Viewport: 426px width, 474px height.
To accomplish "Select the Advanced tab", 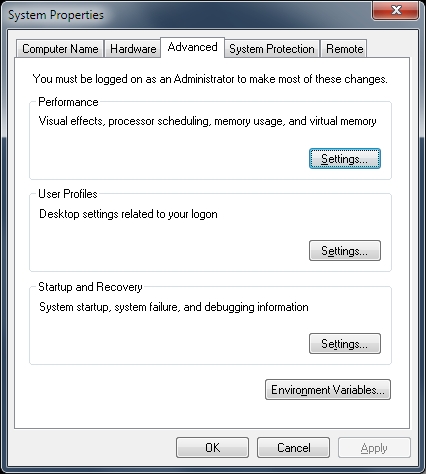I will (x=192, y=47).
